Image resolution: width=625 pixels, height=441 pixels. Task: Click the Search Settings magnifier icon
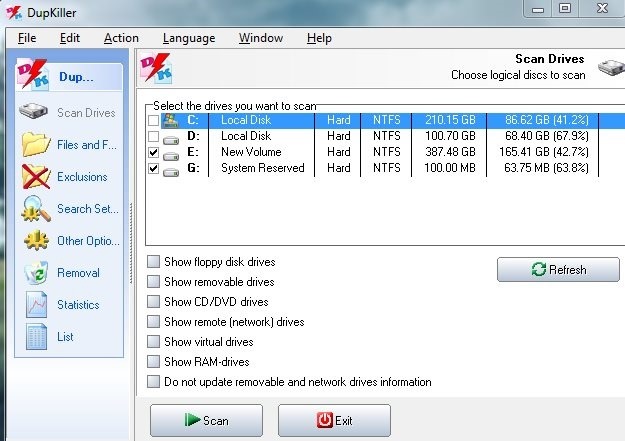tap(36, 208)
